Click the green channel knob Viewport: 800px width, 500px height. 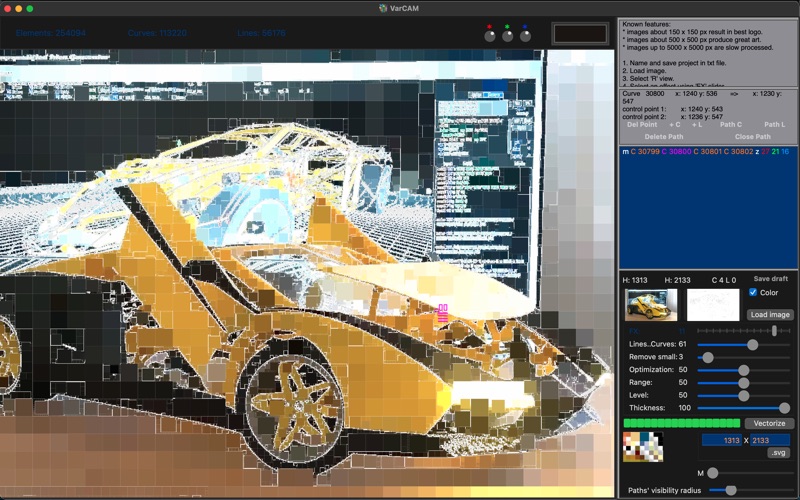508,36
